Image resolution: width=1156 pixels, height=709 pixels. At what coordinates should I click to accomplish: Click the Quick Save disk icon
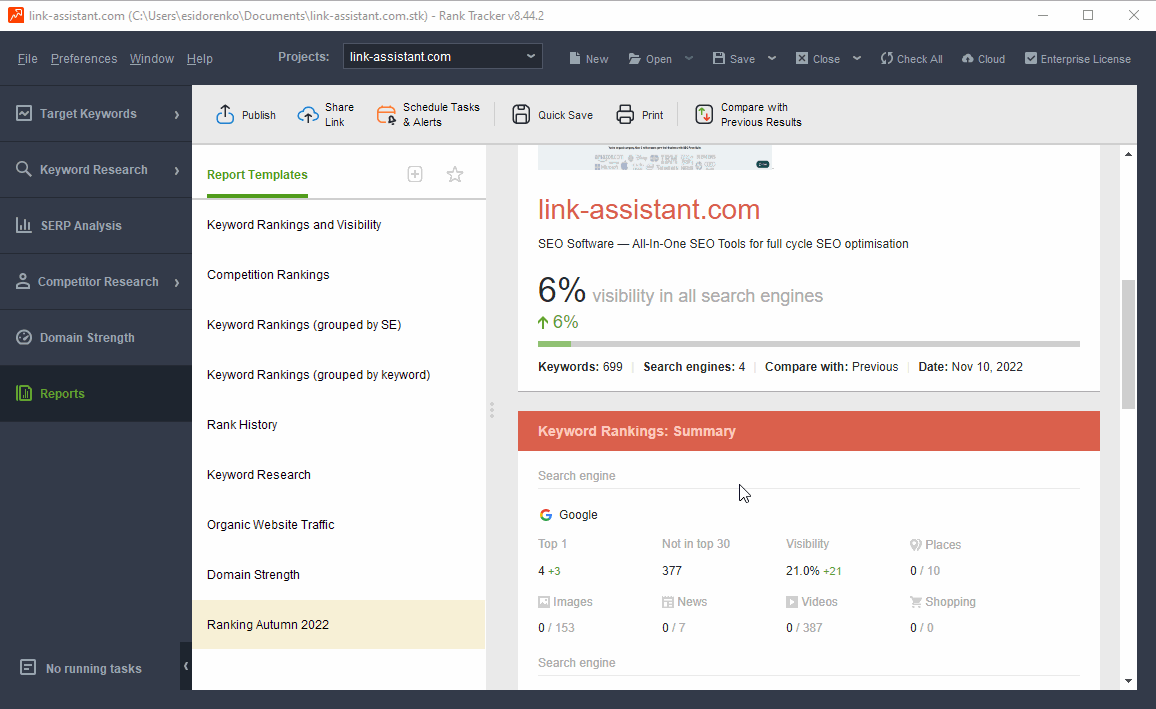coord(521,114)
